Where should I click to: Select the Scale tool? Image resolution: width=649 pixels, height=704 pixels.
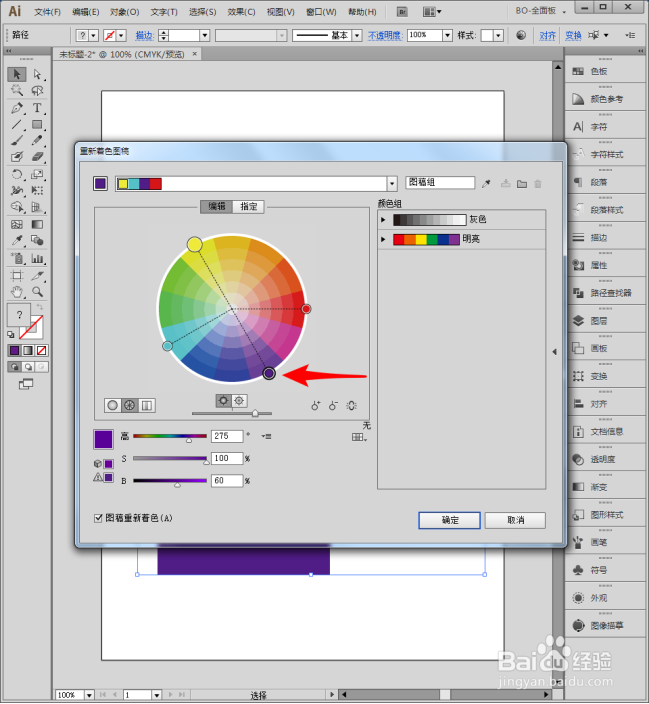pyautogui.click(x=37, y=174)
